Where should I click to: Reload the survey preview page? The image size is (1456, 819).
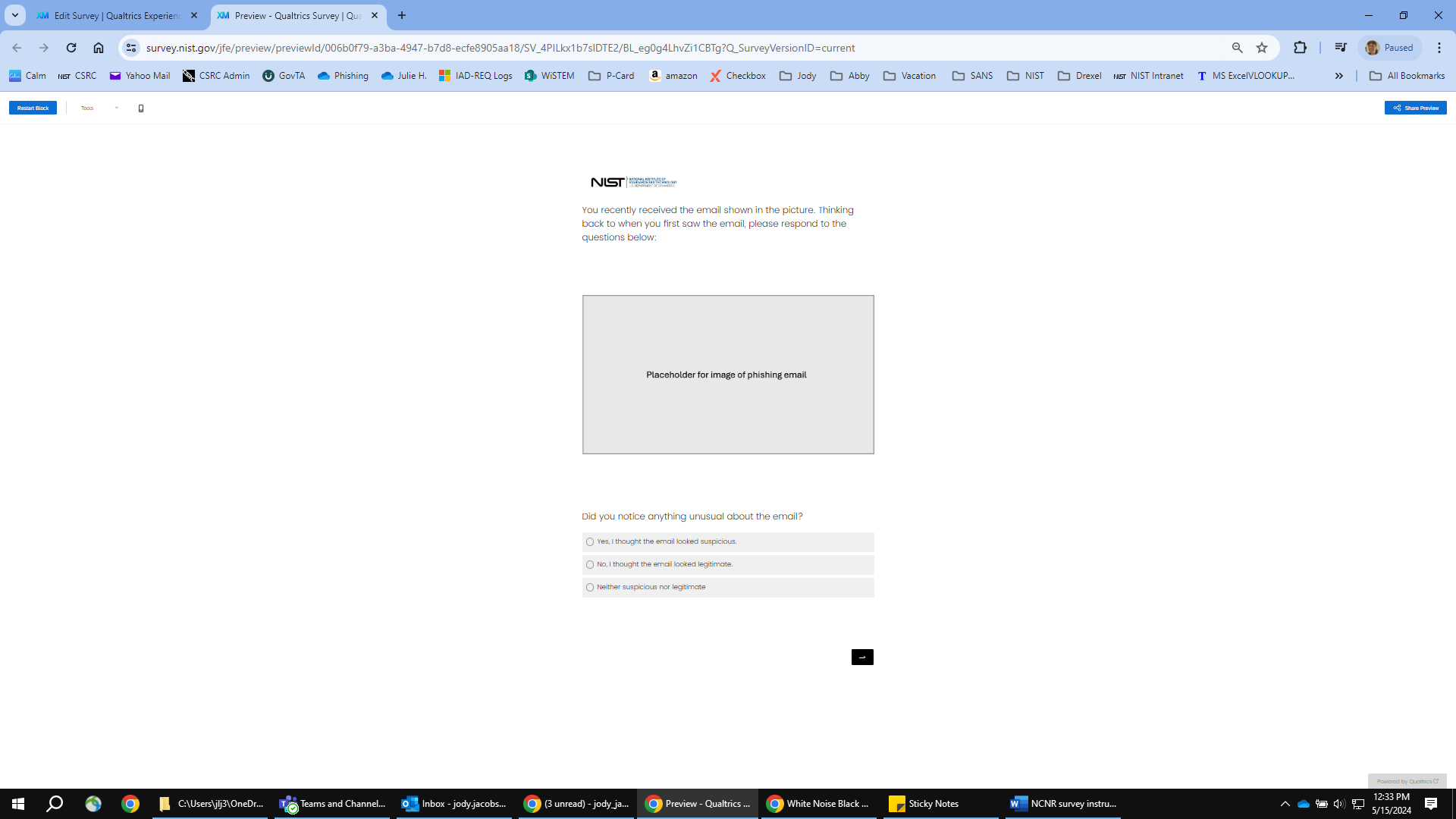[x=71, y=48]
